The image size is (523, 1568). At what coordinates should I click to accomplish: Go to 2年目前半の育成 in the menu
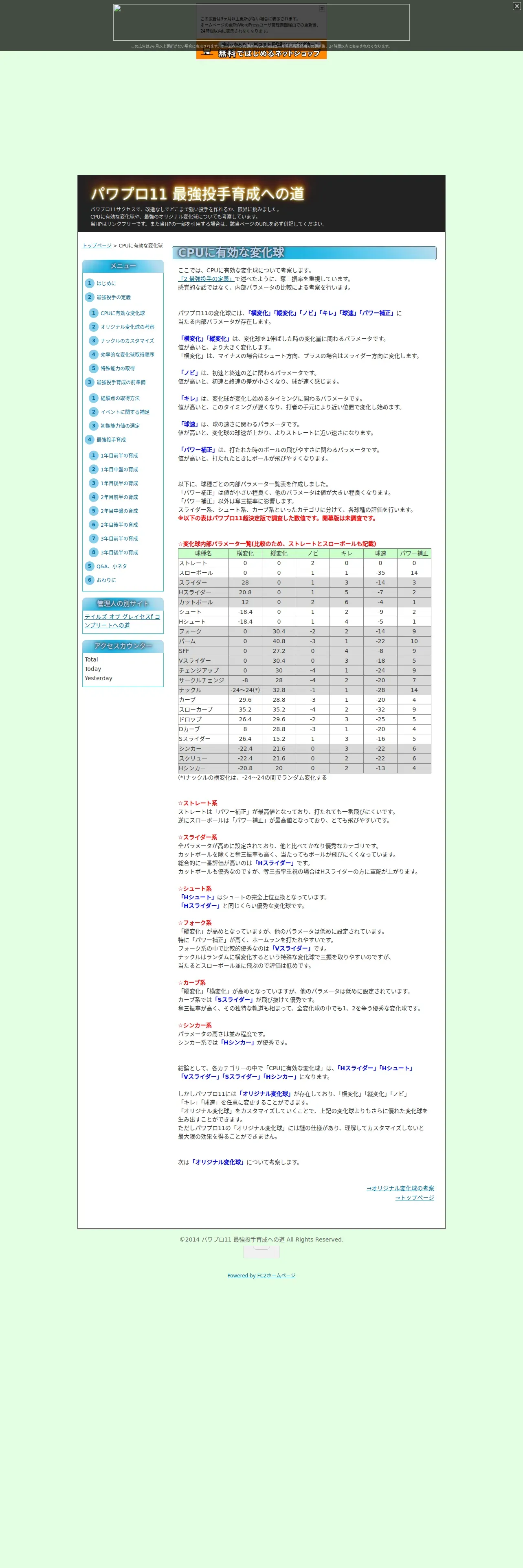coord(119,497)
